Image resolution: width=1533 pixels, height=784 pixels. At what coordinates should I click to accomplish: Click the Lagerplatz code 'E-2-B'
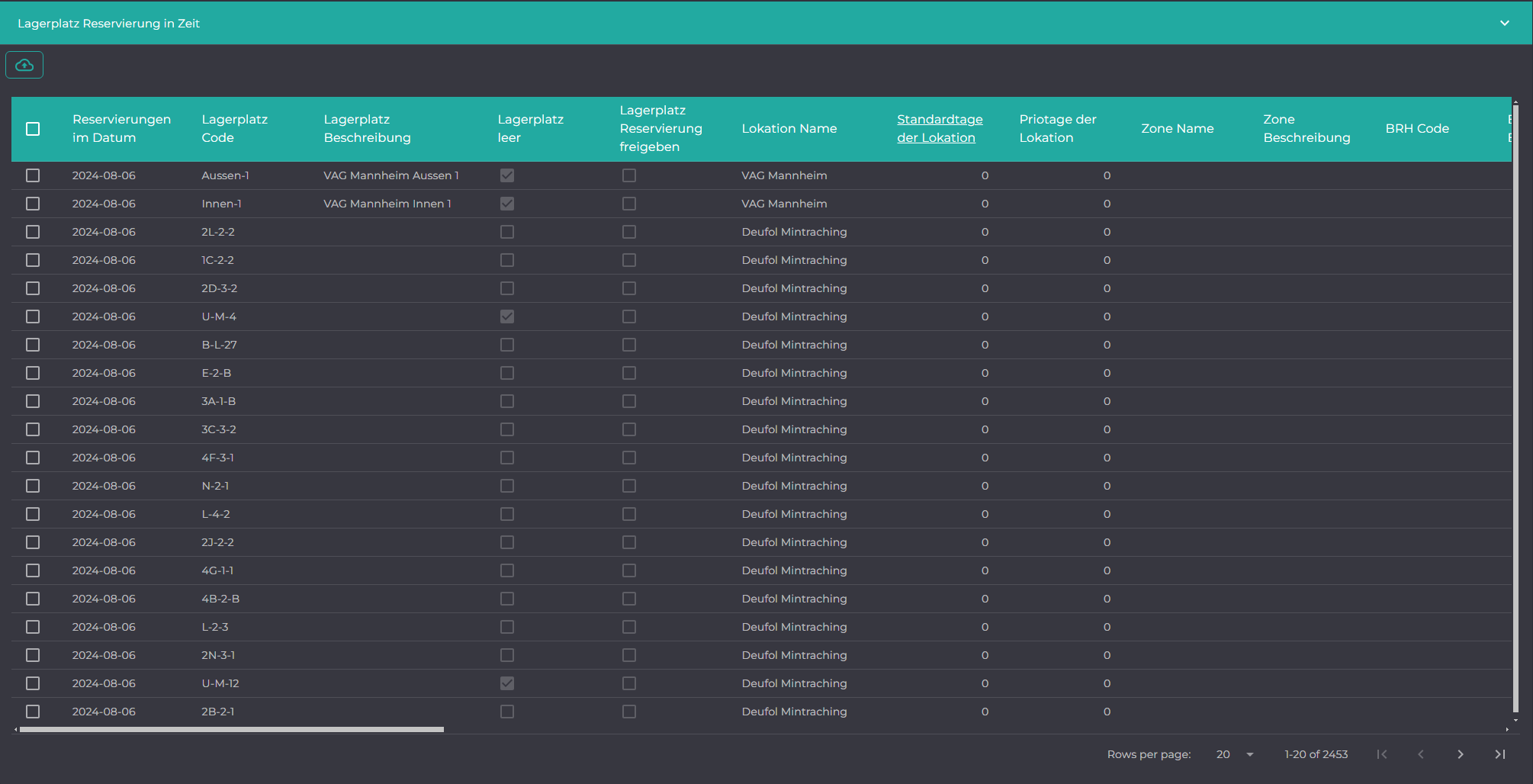click(217, 373)
